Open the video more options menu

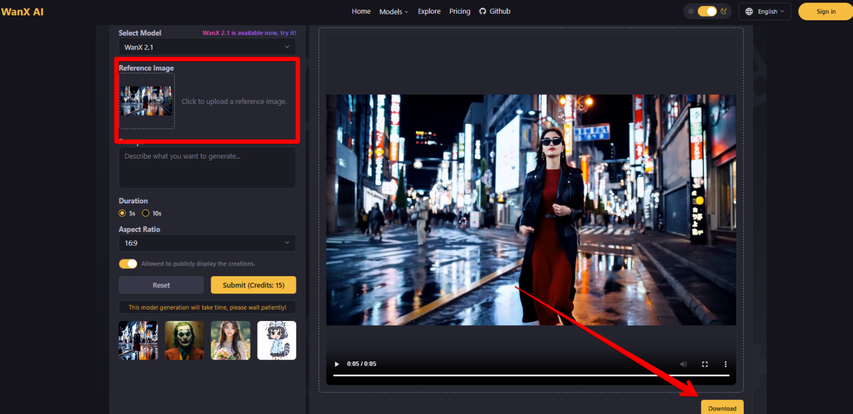click(x=725, y=364)
